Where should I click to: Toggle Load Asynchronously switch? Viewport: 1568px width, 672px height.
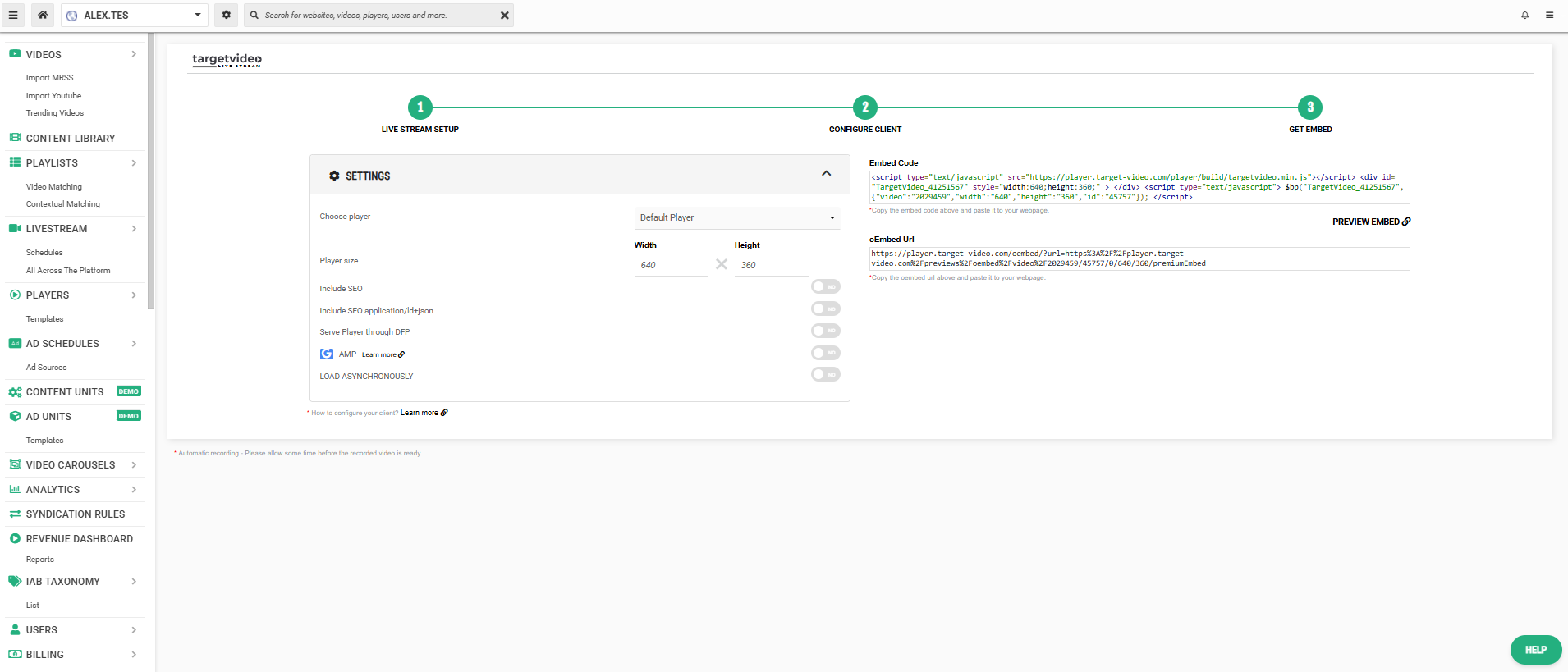point(825,374)
